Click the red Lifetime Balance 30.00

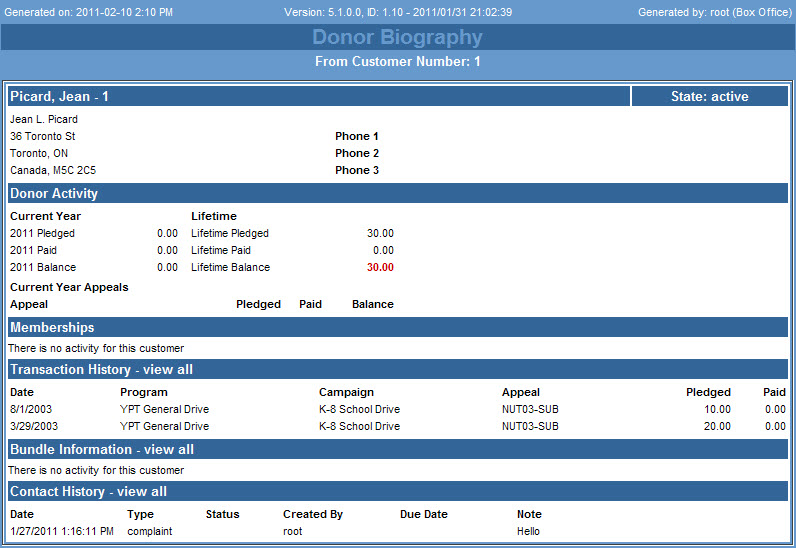coord(380,267)
